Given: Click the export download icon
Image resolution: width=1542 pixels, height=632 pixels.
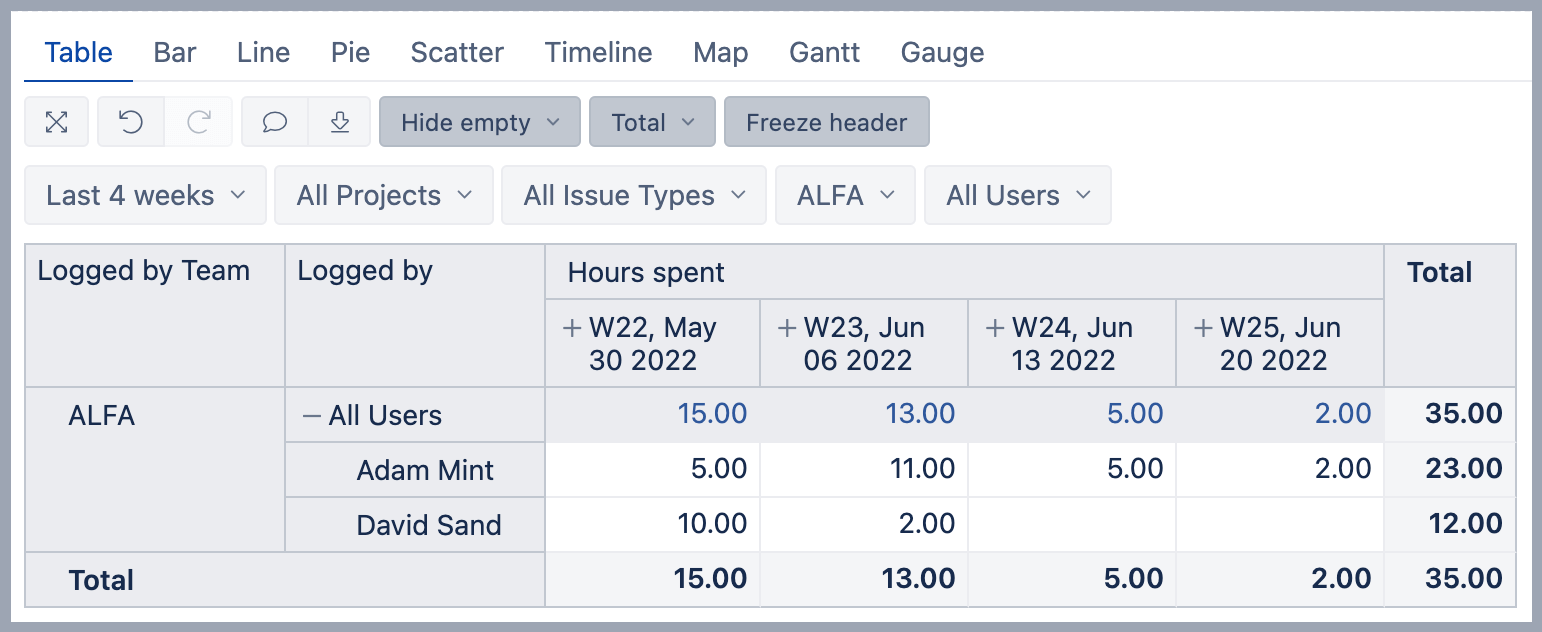Looking at the screenshot, I should pyautogui.click(x=340, y=122).
